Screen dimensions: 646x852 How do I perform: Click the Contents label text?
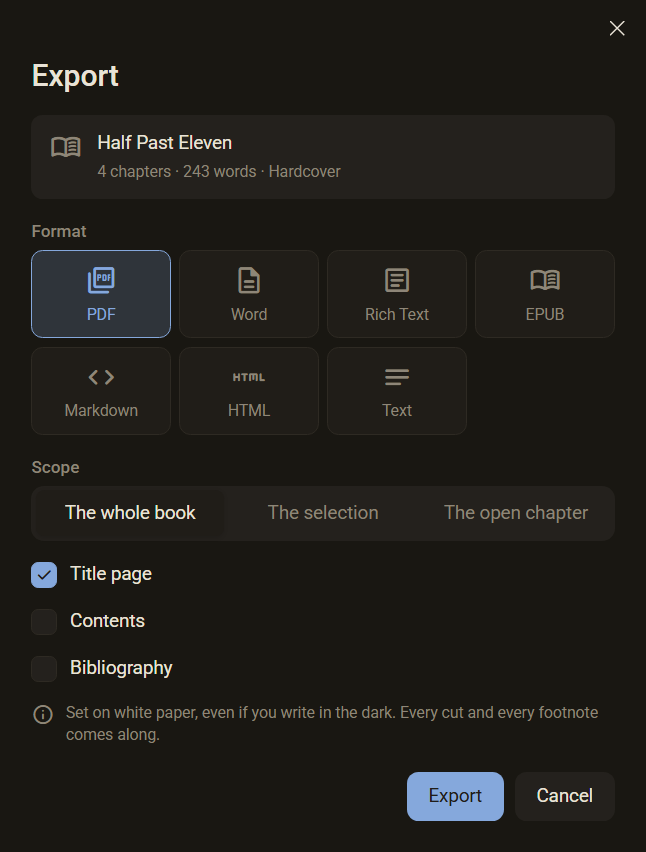tap(108, 621)
